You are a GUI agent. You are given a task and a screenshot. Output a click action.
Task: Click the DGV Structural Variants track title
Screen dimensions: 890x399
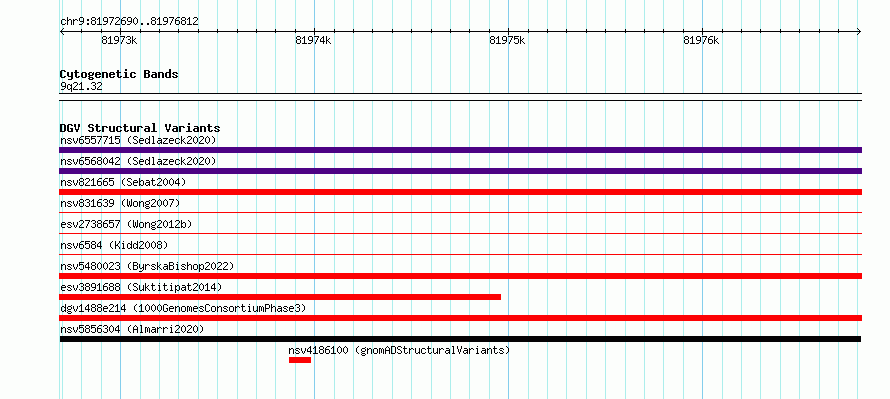[140, 128]
